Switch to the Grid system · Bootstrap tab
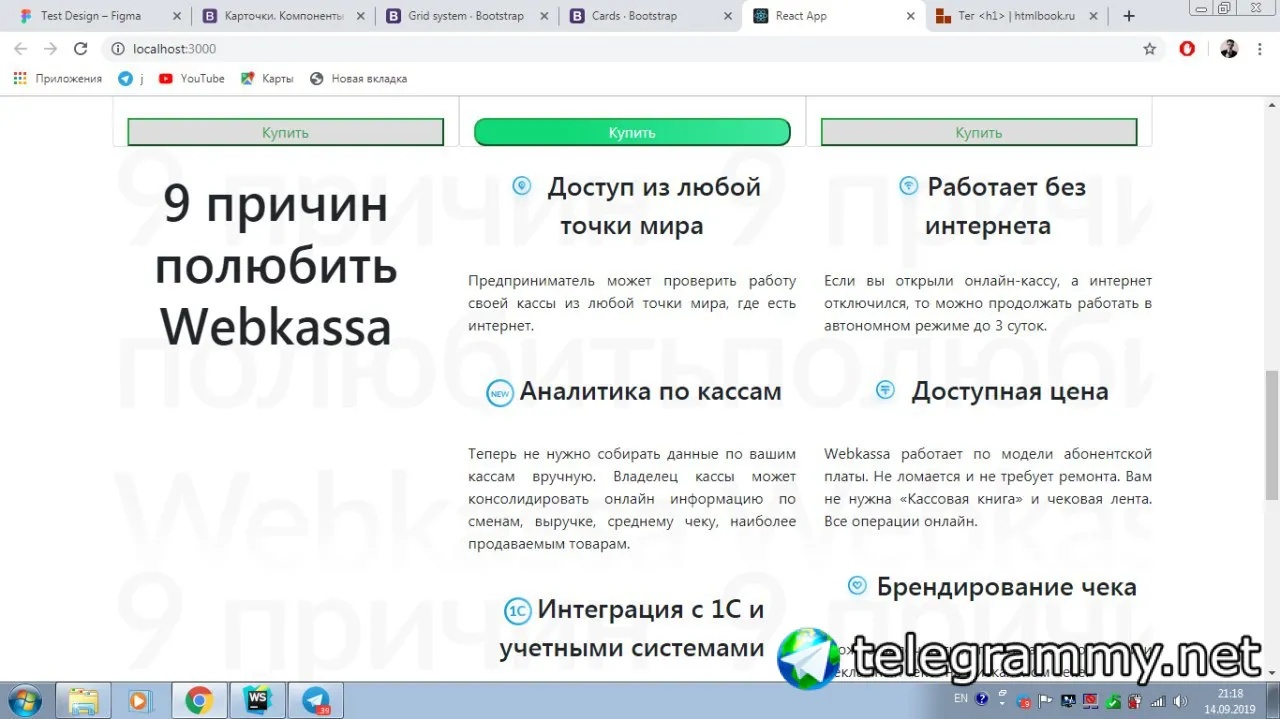This screenshot has width=1280, height=719. click(x=465, y=16)
